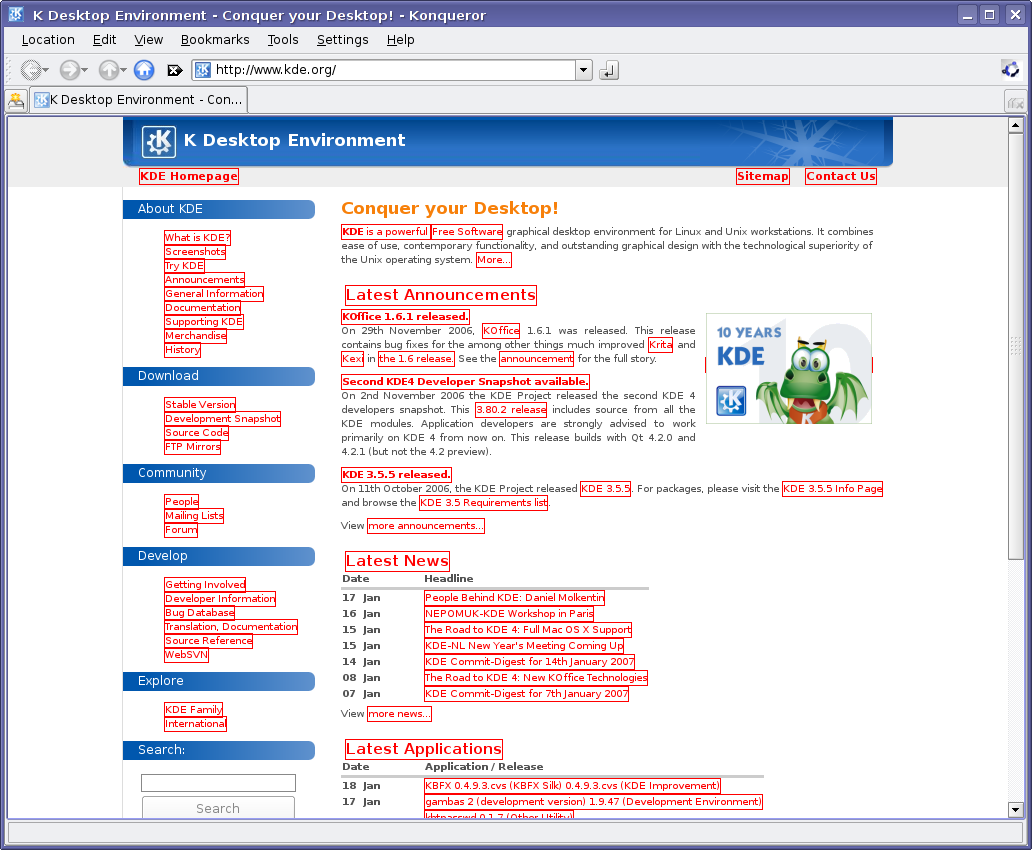Click the more news link
The image size is (1032, 850).
tap(400, 714)
